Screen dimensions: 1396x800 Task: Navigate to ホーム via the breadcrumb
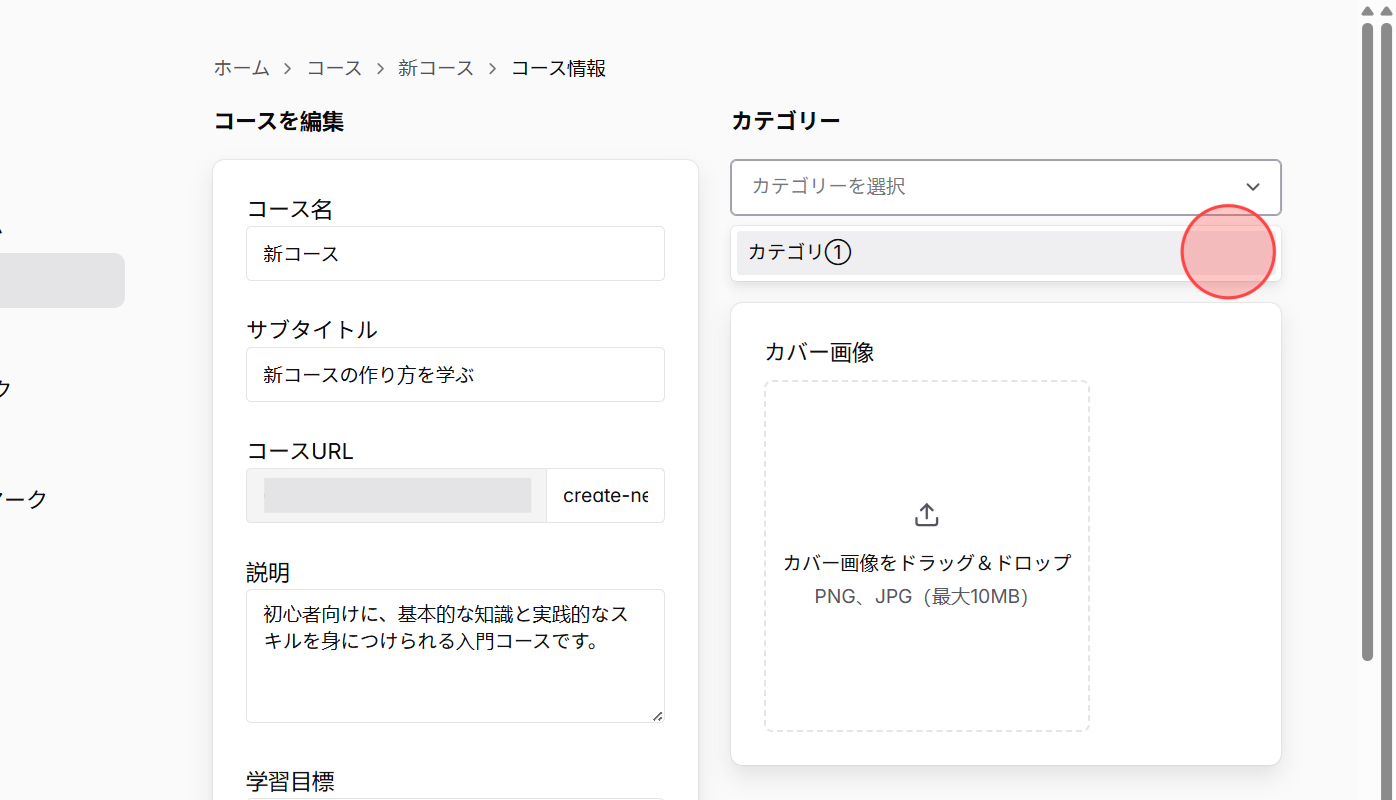[241, 68]
